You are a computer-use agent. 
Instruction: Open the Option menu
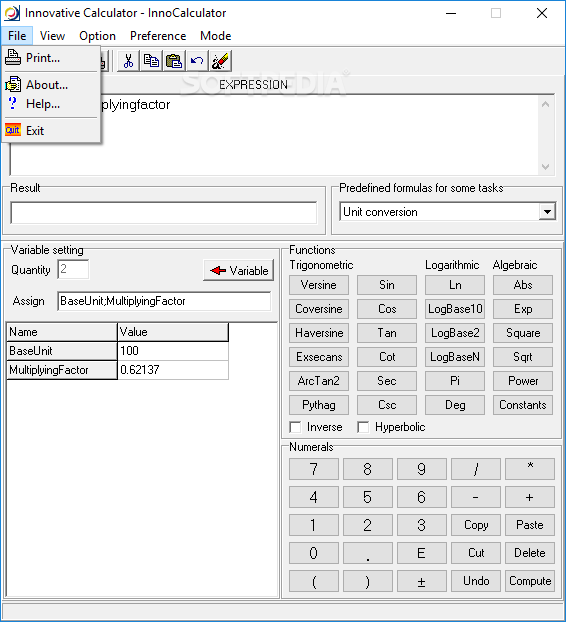98,36
